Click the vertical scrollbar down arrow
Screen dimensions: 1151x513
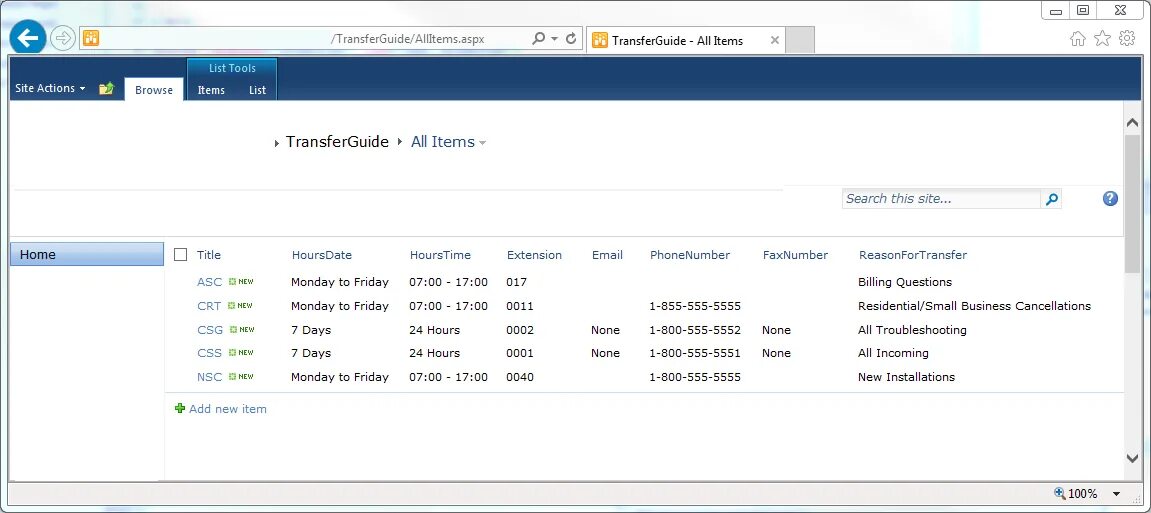(x=1132, y=458)
